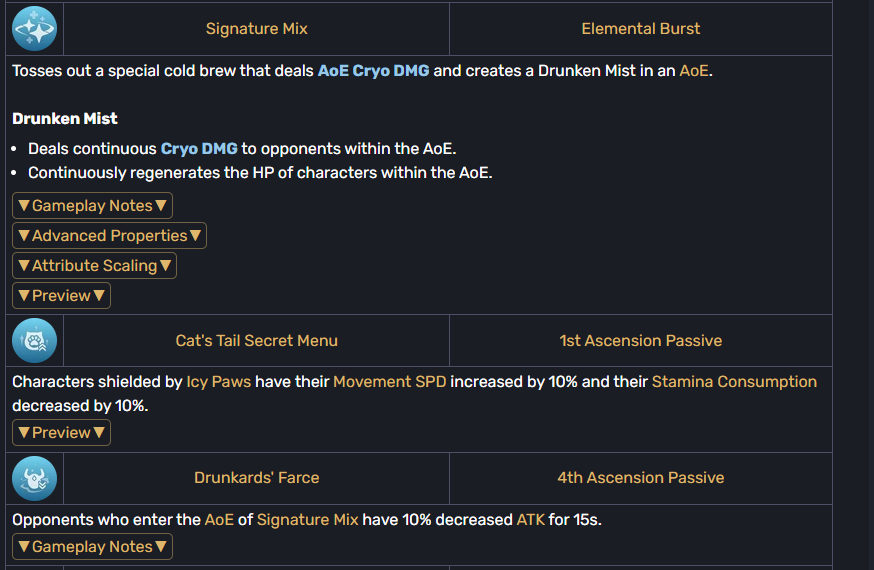Follow the Icy Paws link
874x570 pixels.
(218, 382)
